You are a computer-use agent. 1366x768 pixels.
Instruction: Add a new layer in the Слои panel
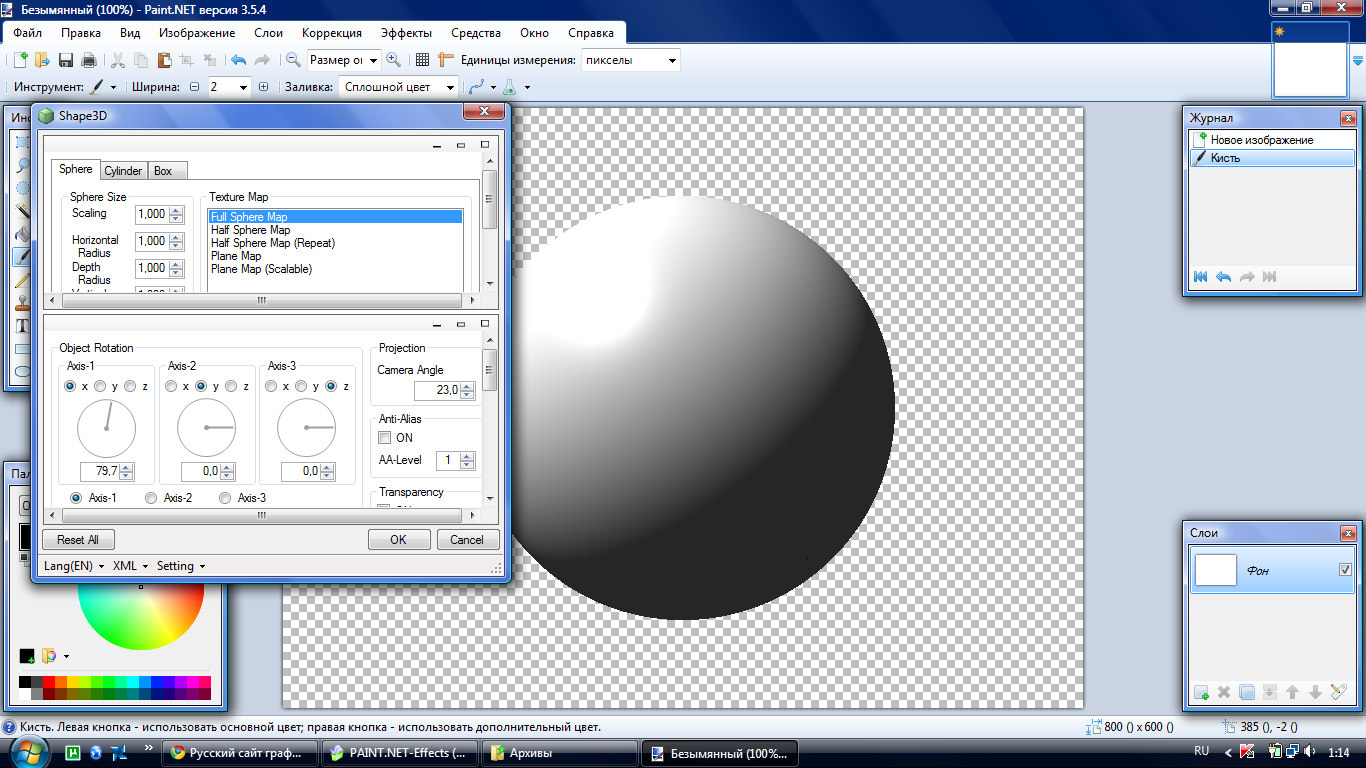1200,692
